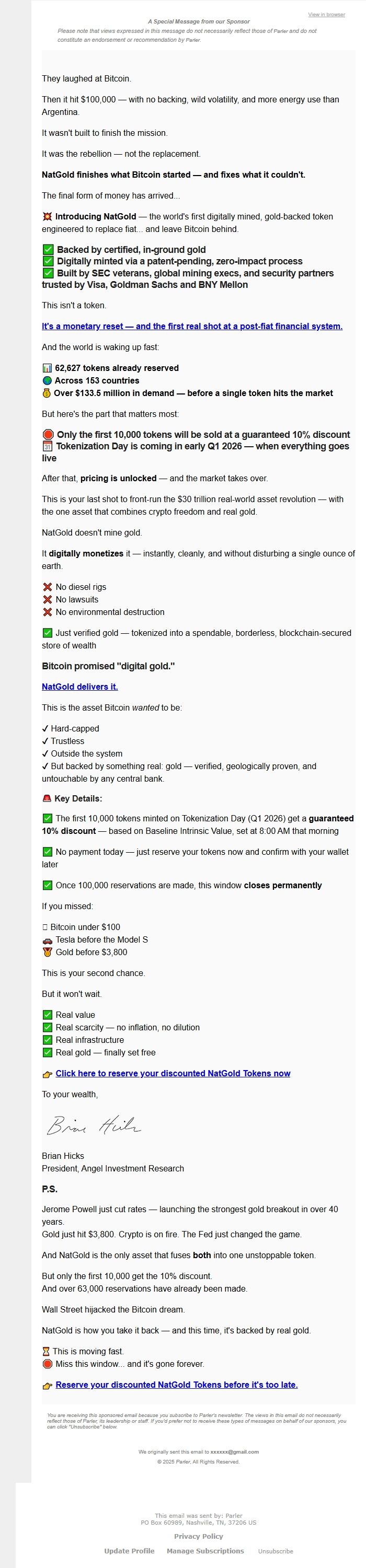This screenshot has height=1568, width=366.
Task: Click the calendar emoji beside "Tokenization Day"
Action: click(48, 446)
